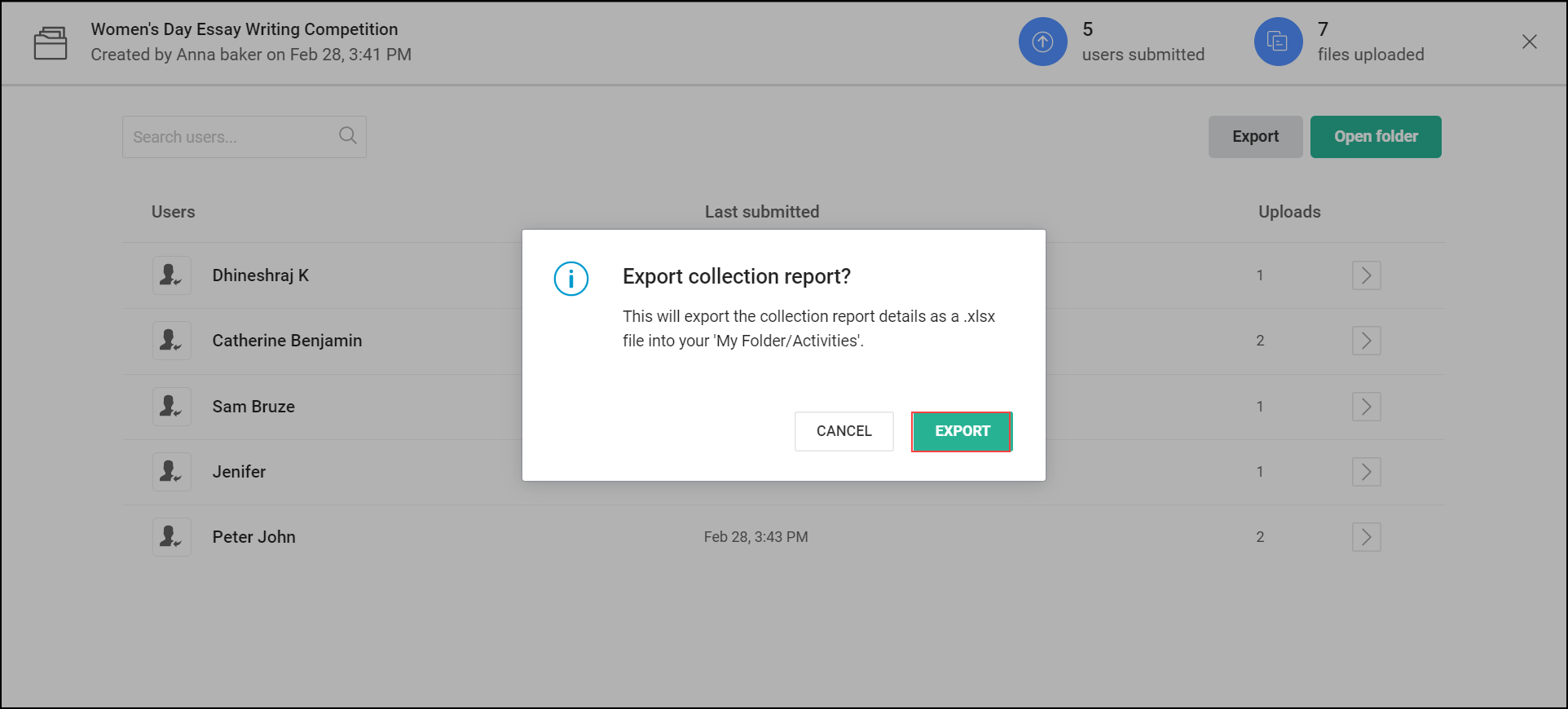Expand Catherine Benjamin uploads arrow

pyautogui.click(x=1367, y=341)
